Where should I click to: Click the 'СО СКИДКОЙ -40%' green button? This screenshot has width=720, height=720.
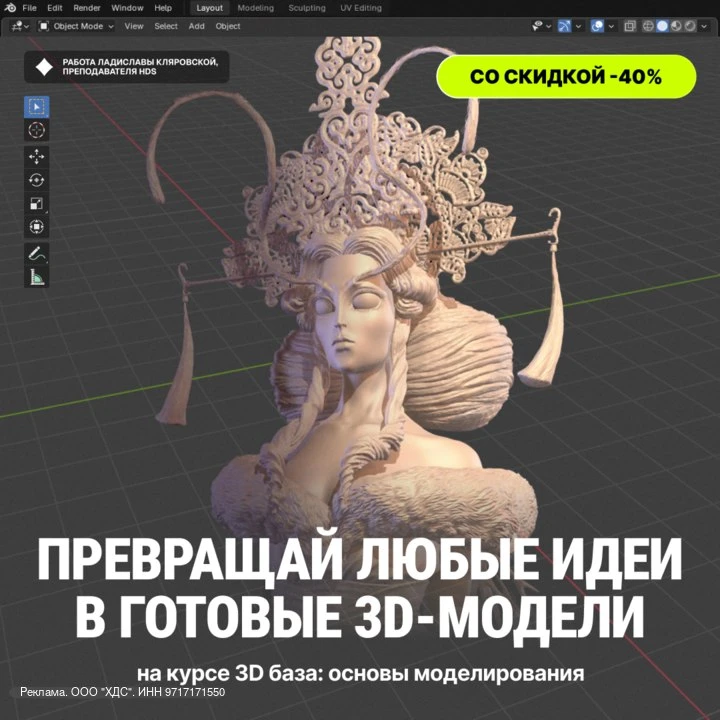tap(566, 76)
